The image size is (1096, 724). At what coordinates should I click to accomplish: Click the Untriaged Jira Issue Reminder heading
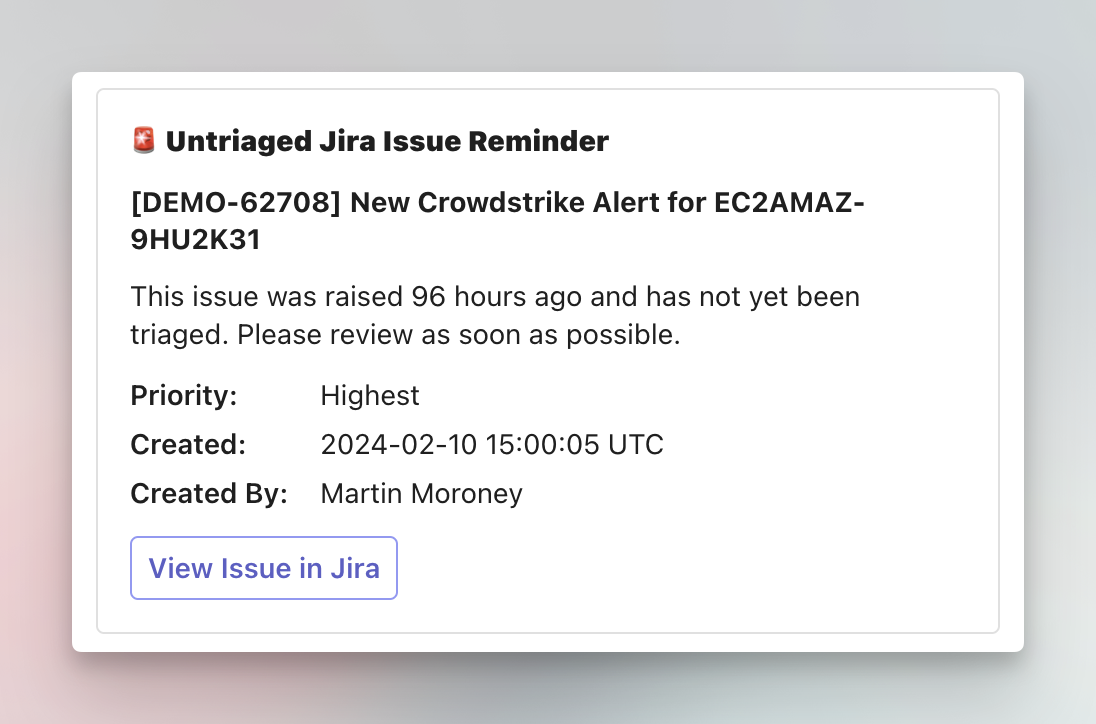click(x=387, y=142)
